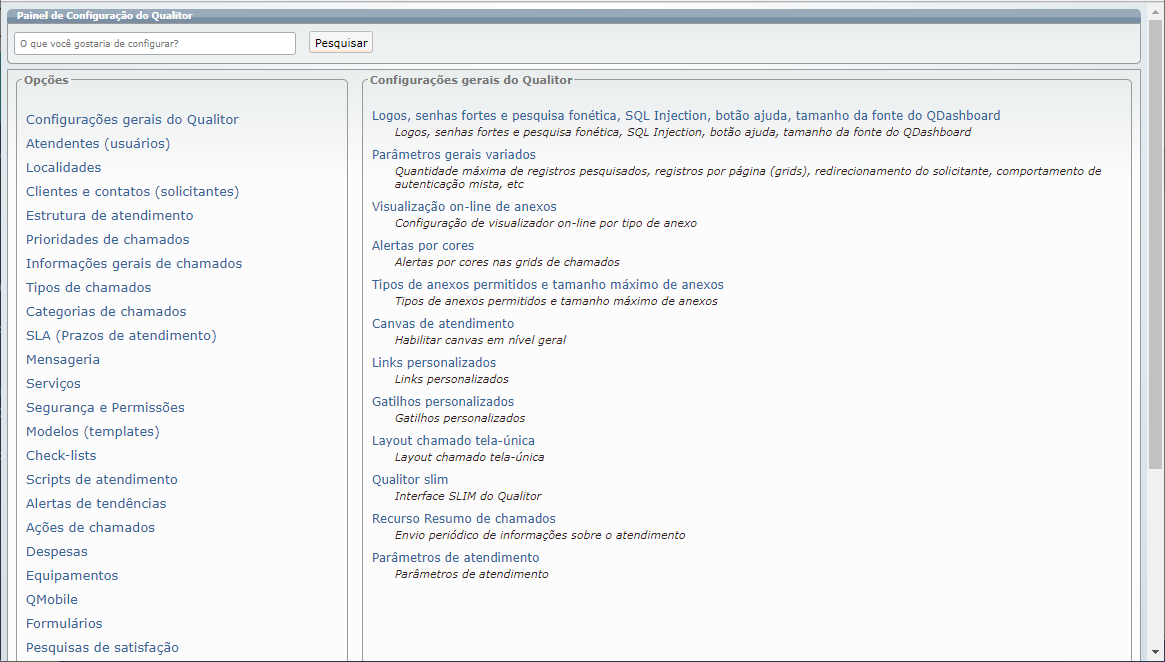Open Recurso Resumo de chamados link
This screenshot has height=662, width=1165.
point(464,519)
